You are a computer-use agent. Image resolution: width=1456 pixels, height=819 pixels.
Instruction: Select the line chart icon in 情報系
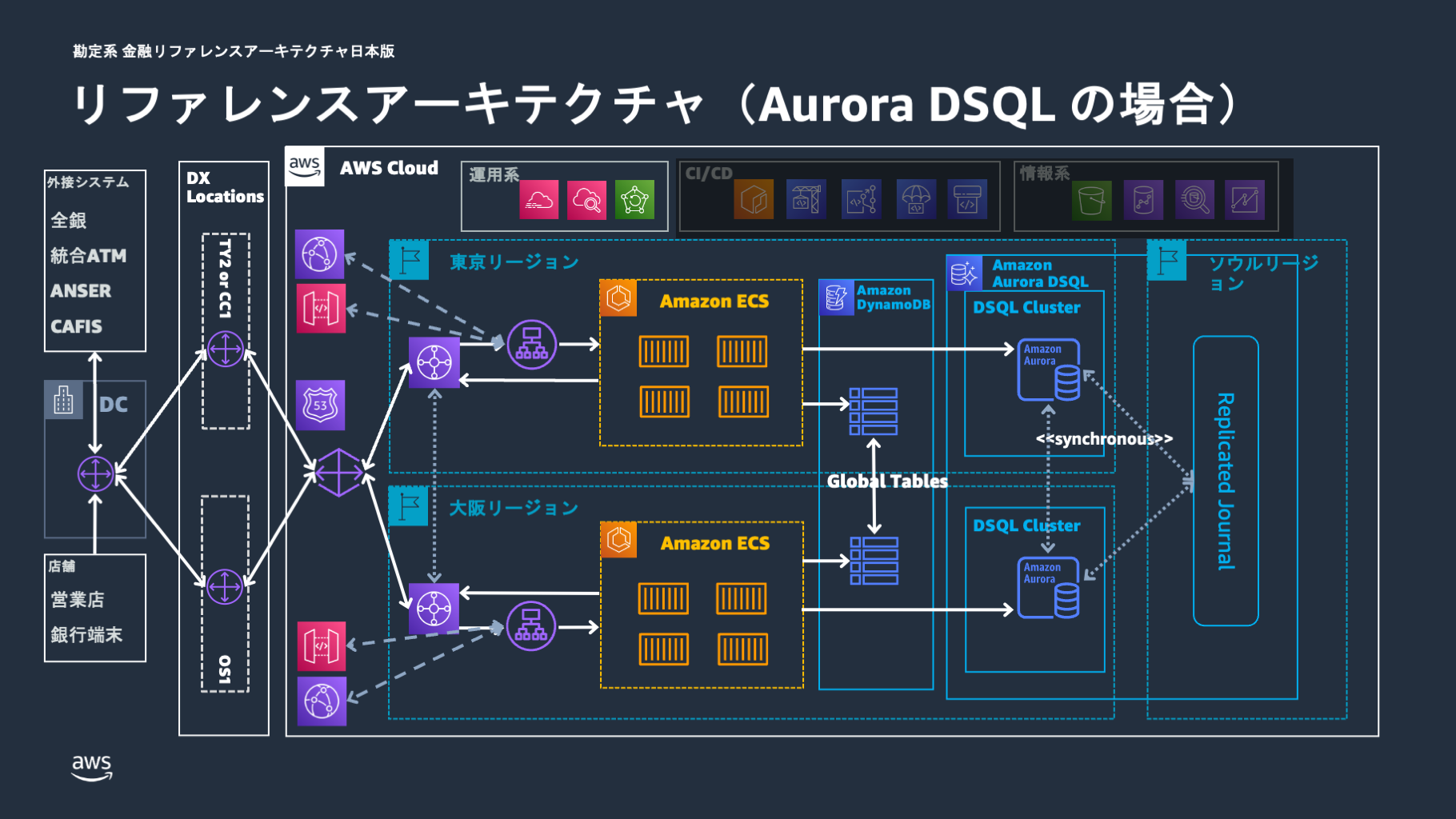pos(1245,200)
